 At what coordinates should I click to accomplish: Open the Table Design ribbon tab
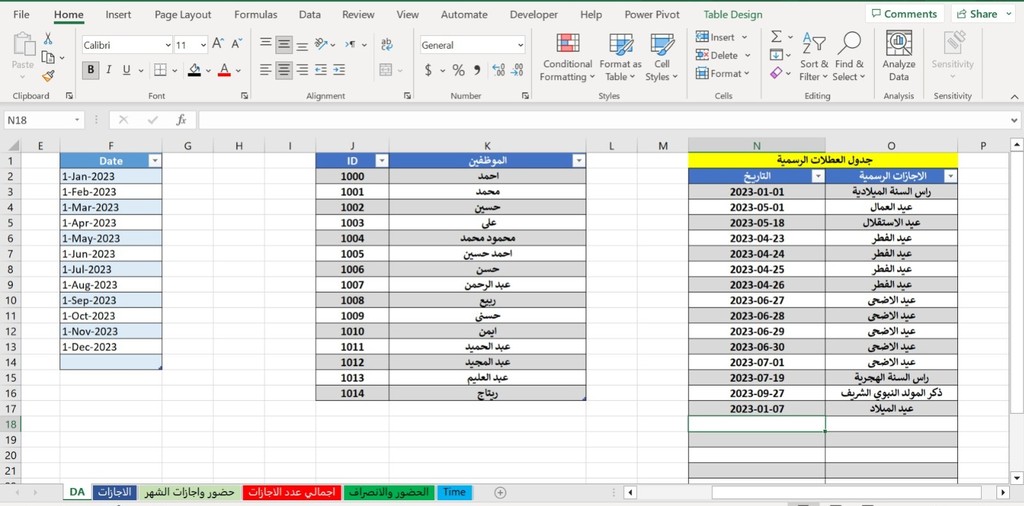(x=733, y=14)
